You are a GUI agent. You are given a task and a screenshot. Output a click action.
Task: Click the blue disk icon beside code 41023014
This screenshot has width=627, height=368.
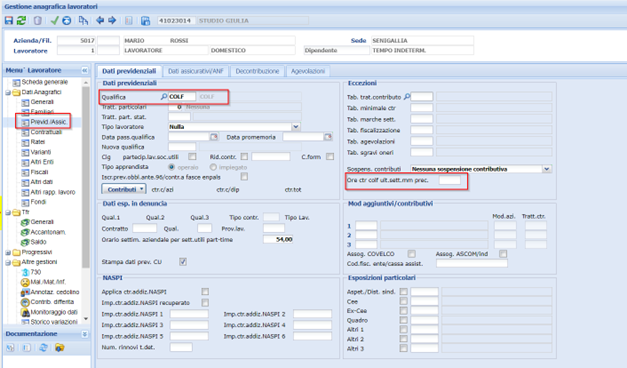145,21
